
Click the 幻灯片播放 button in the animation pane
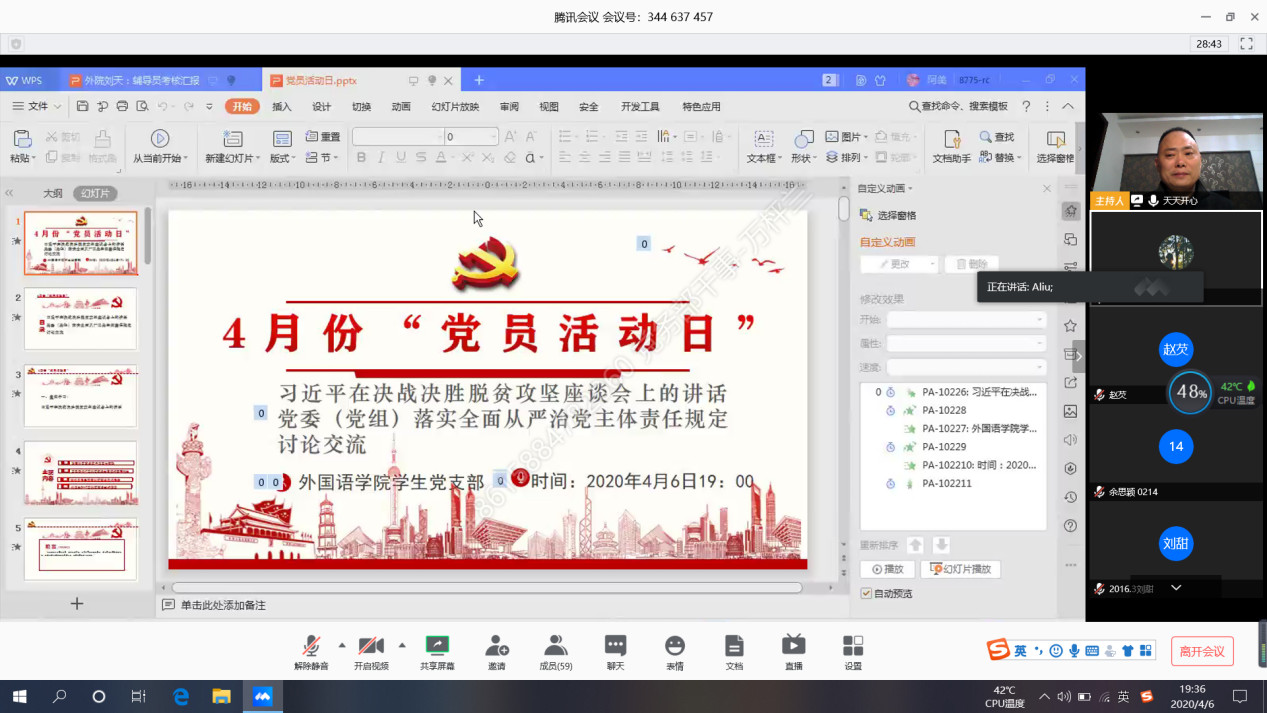[960, 569]
